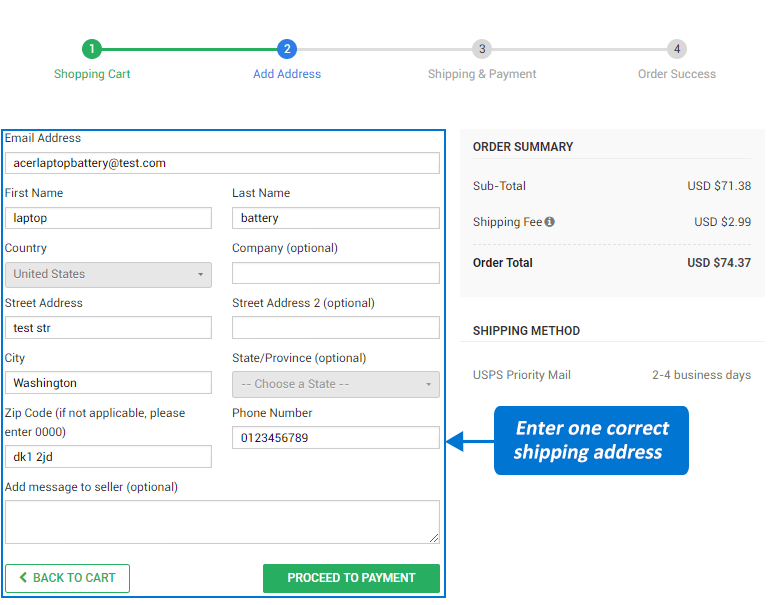
Task: Open the Country dropdown
Action: (x=108, y=274)
